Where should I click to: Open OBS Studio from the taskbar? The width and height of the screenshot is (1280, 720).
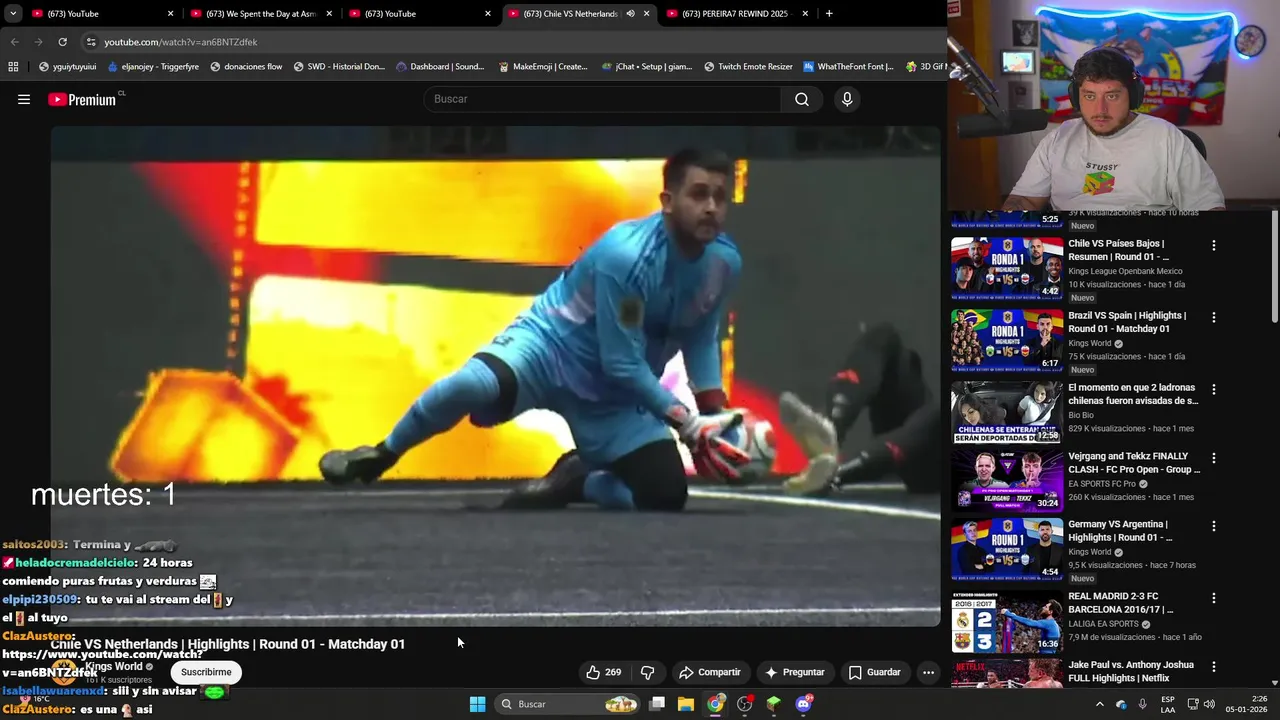pyautogui.click(x=744, y=704)
